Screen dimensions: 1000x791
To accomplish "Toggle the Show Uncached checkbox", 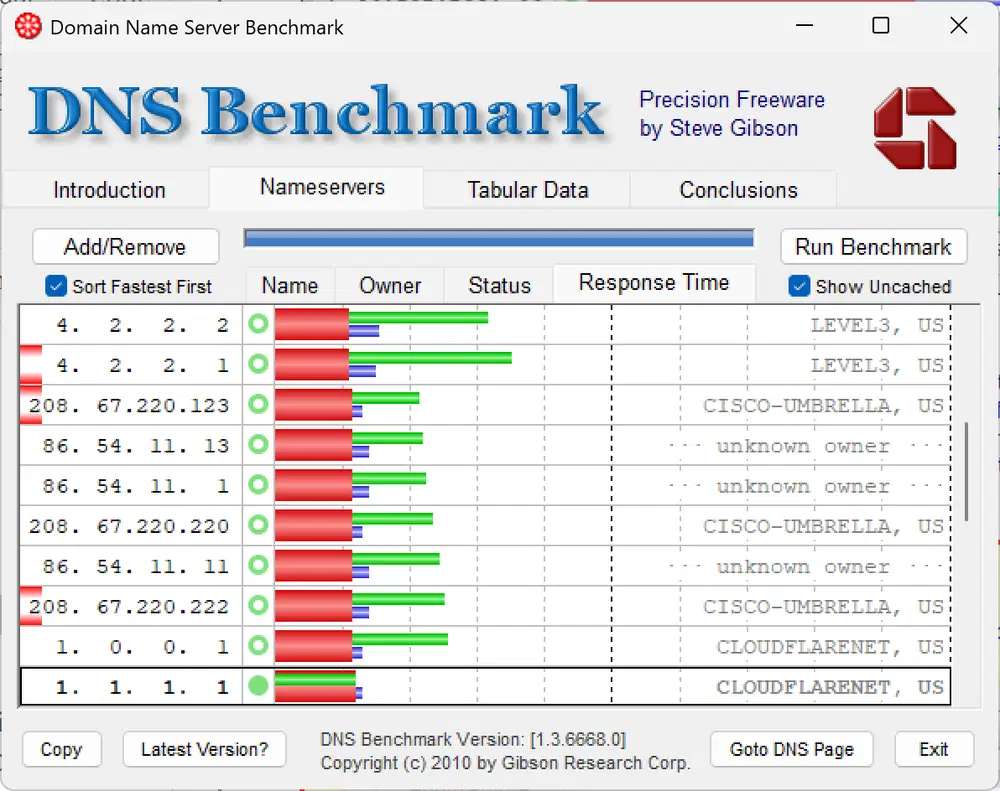I will coord(799,286).
